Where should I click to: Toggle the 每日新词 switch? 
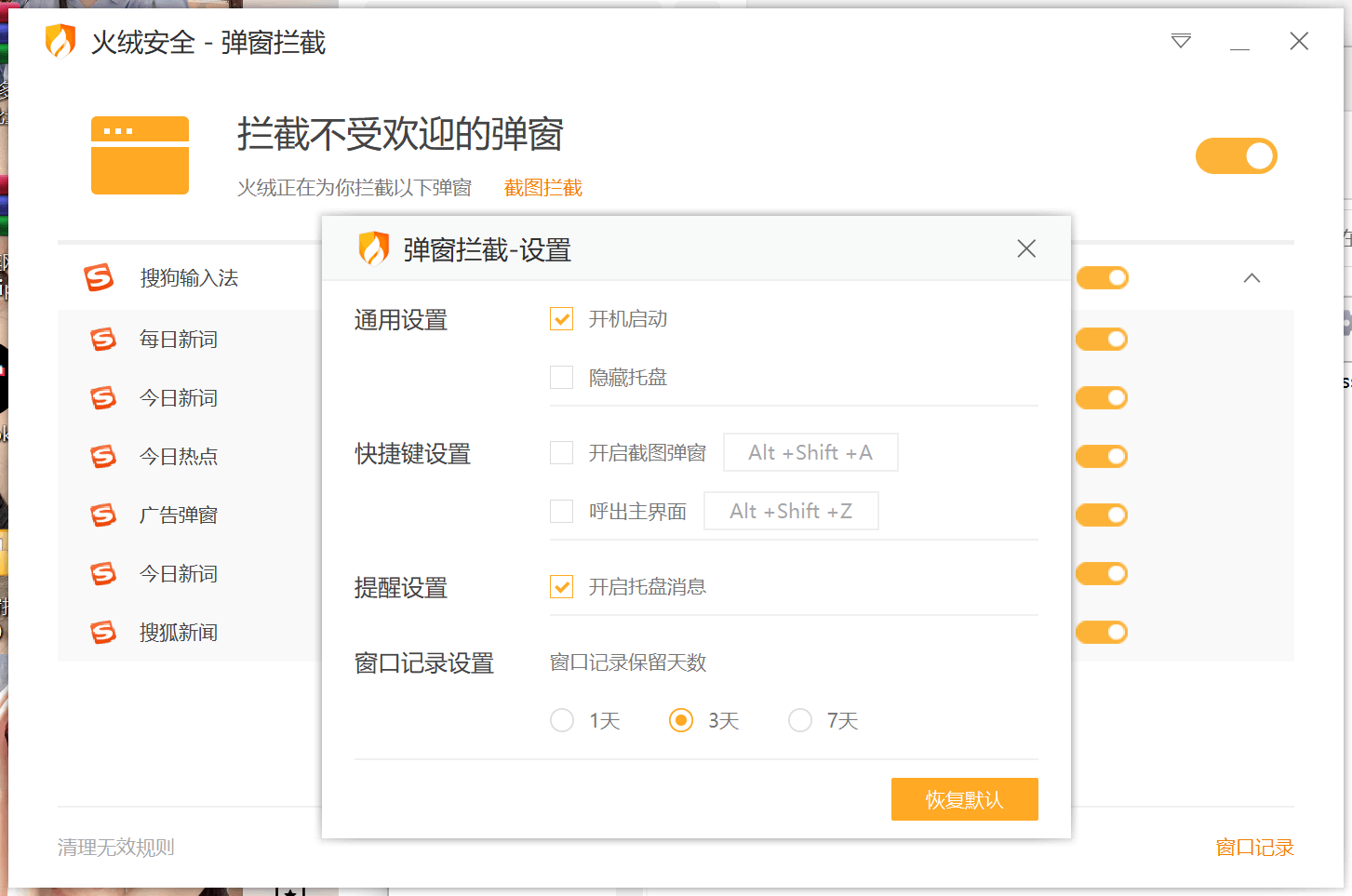1103,340
